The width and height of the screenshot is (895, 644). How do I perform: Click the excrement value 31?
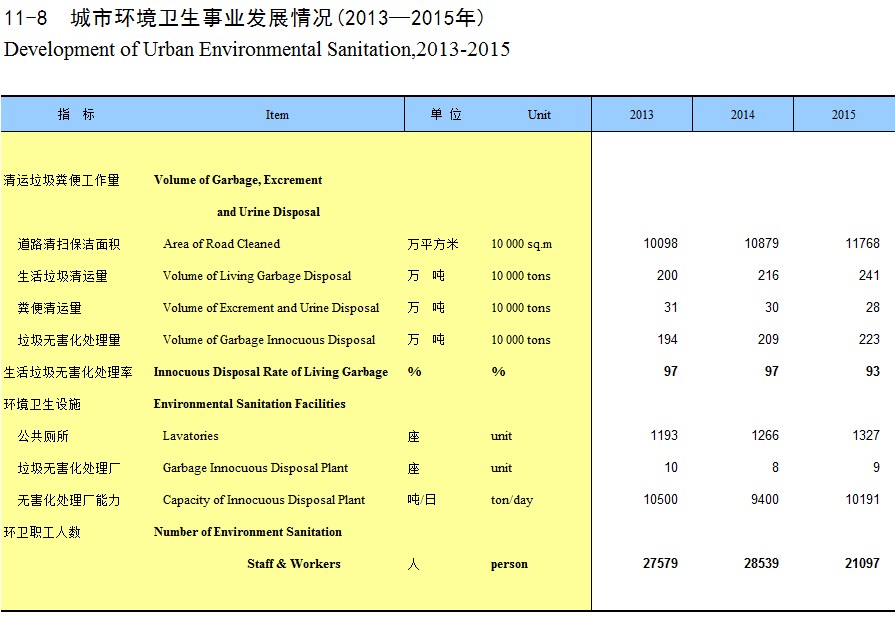(671, 307)
